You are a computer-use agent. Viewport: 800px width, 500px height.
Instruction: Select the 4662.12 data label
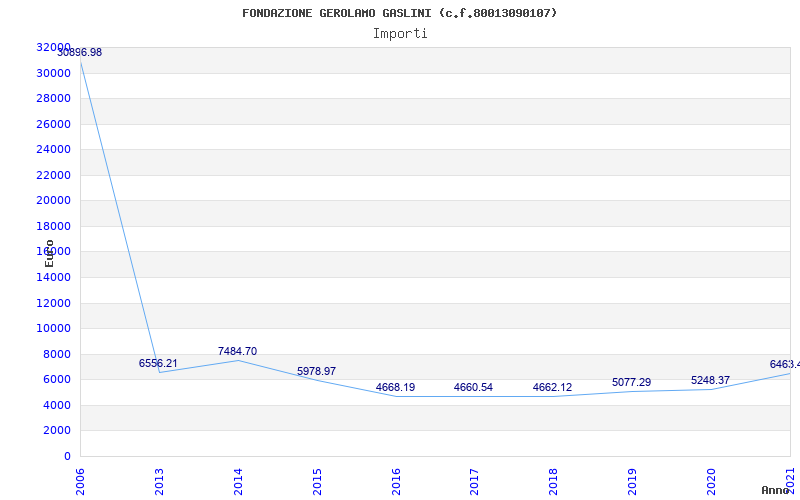[553, 387]
